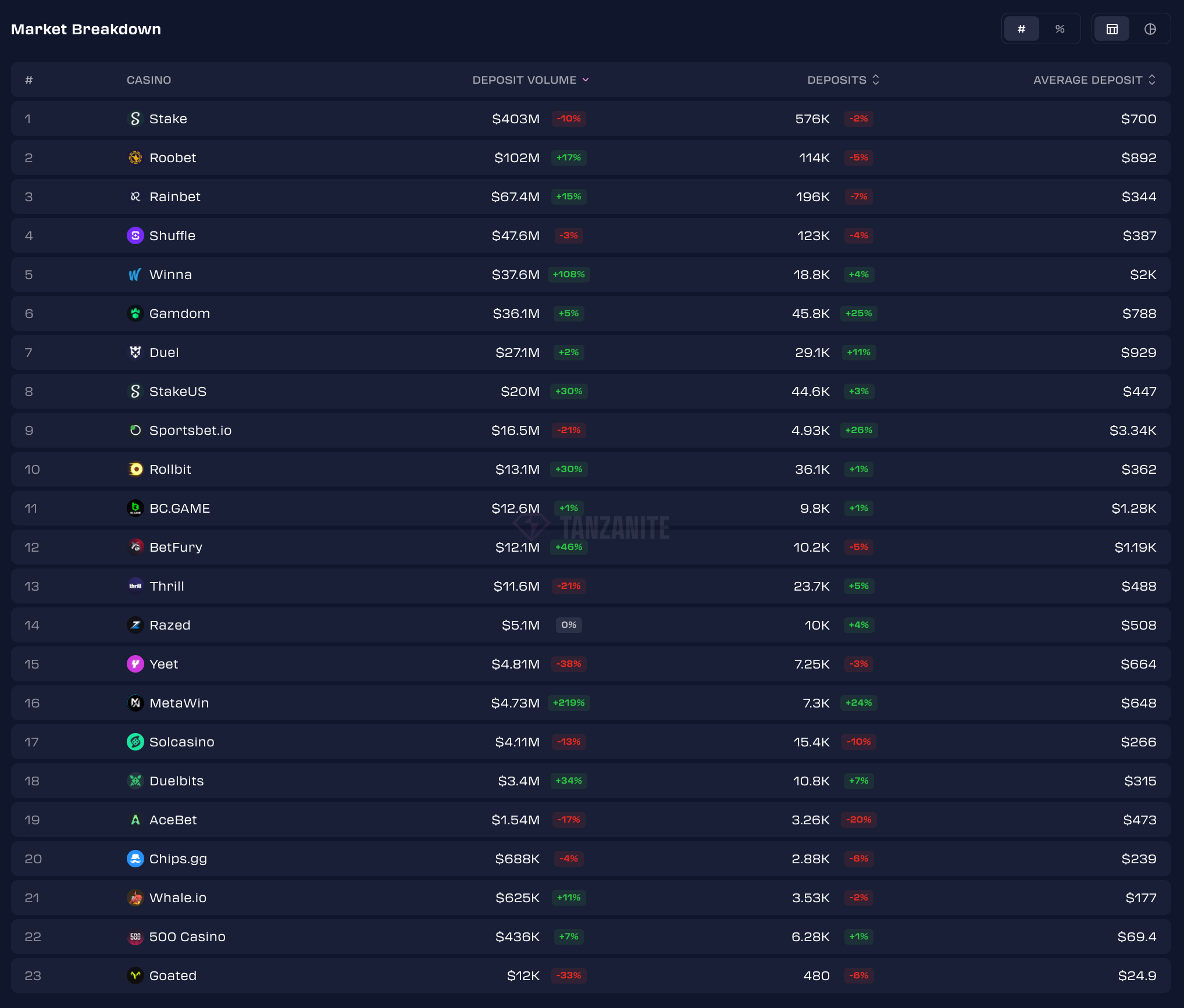Click the purple Shuffle logo icon
1184x1008 pixels.
(135, 235)
